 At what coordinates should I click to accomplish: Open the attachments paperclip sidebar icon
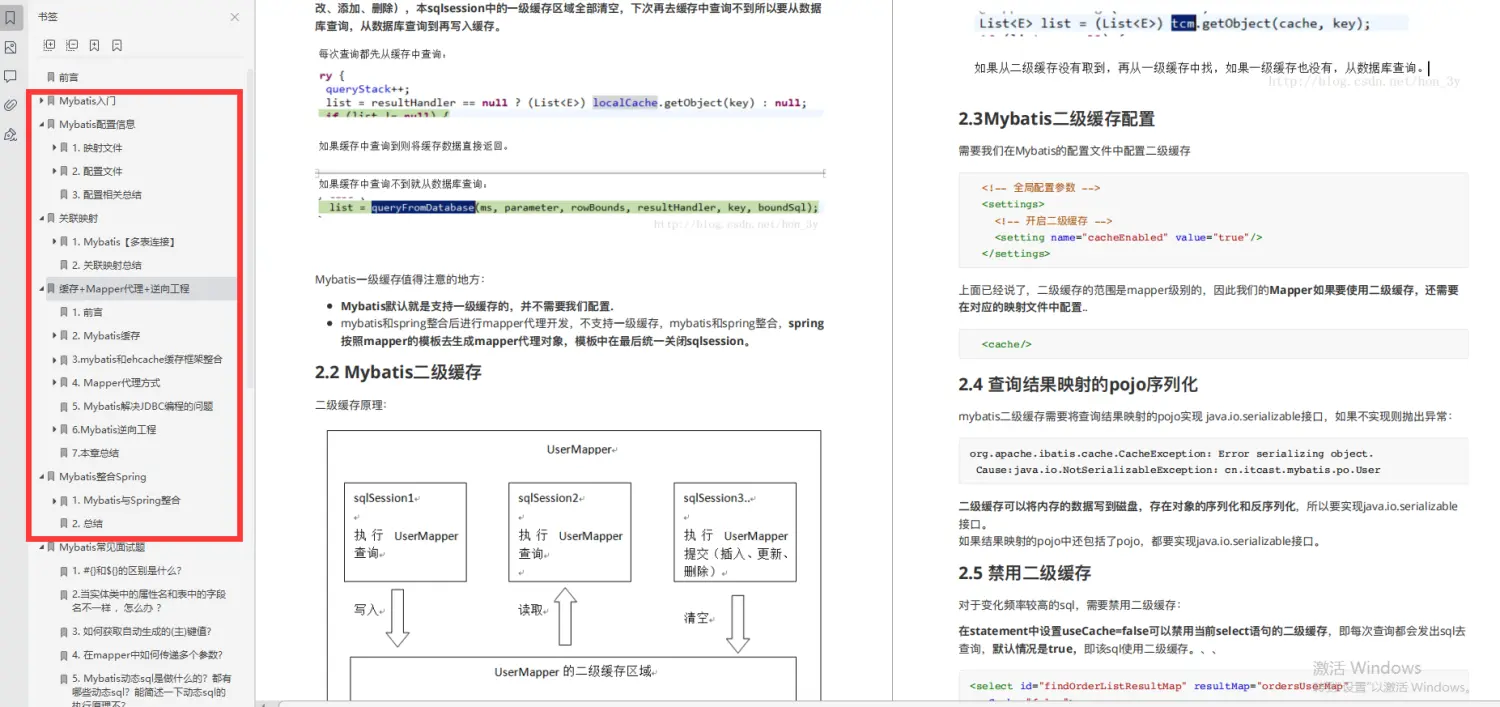coord(10,105)
